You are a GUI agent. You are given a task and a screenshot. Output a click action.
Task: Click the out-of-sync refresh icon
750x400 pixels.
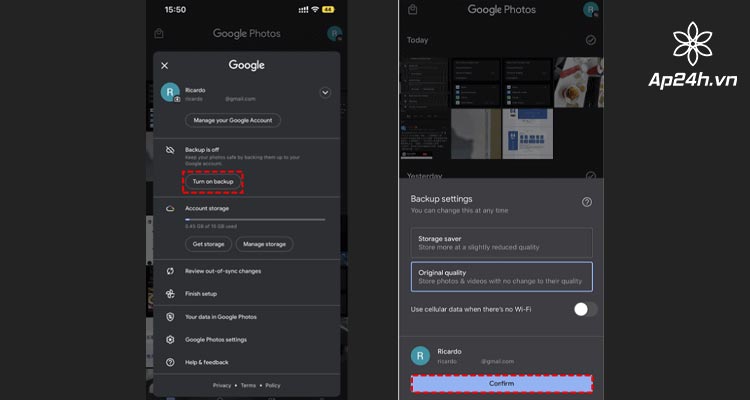pos(170,271)
